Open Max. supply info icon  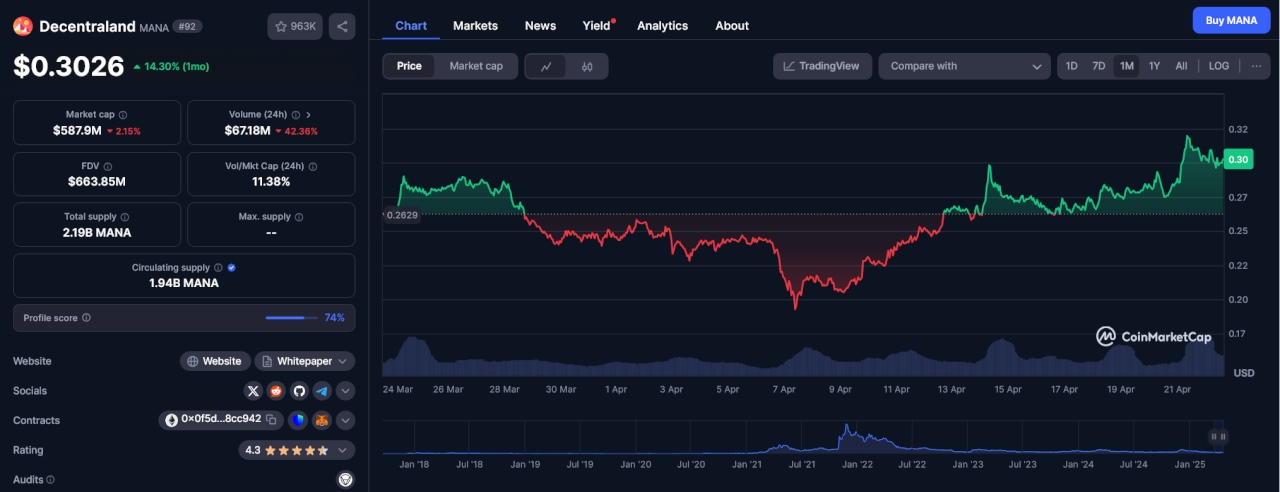tap(299, 217)
